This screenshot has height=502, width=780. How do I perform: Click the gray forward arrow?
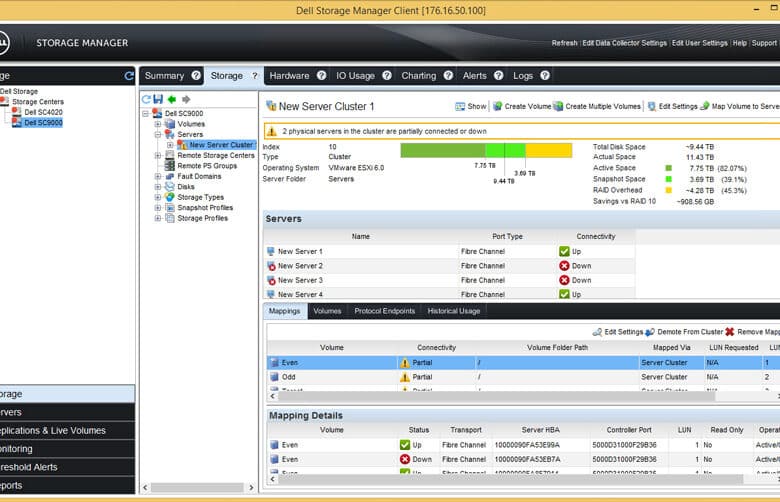point(186,99)
